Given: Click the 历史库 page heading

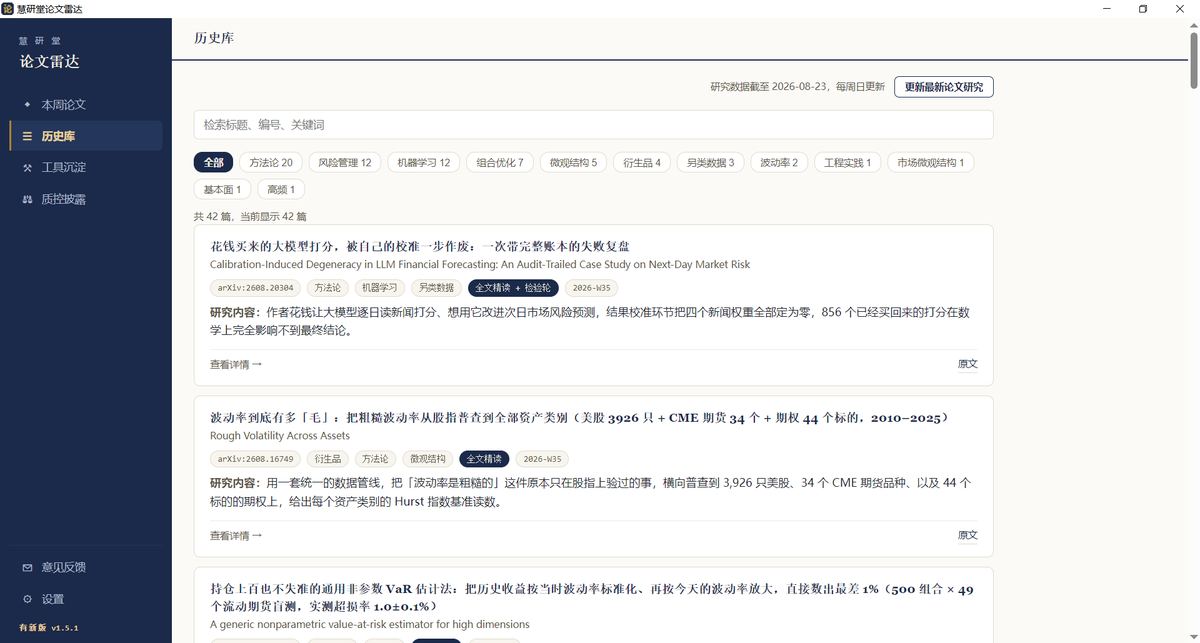Looking at the screenshot, I should (x=214, y=38).
